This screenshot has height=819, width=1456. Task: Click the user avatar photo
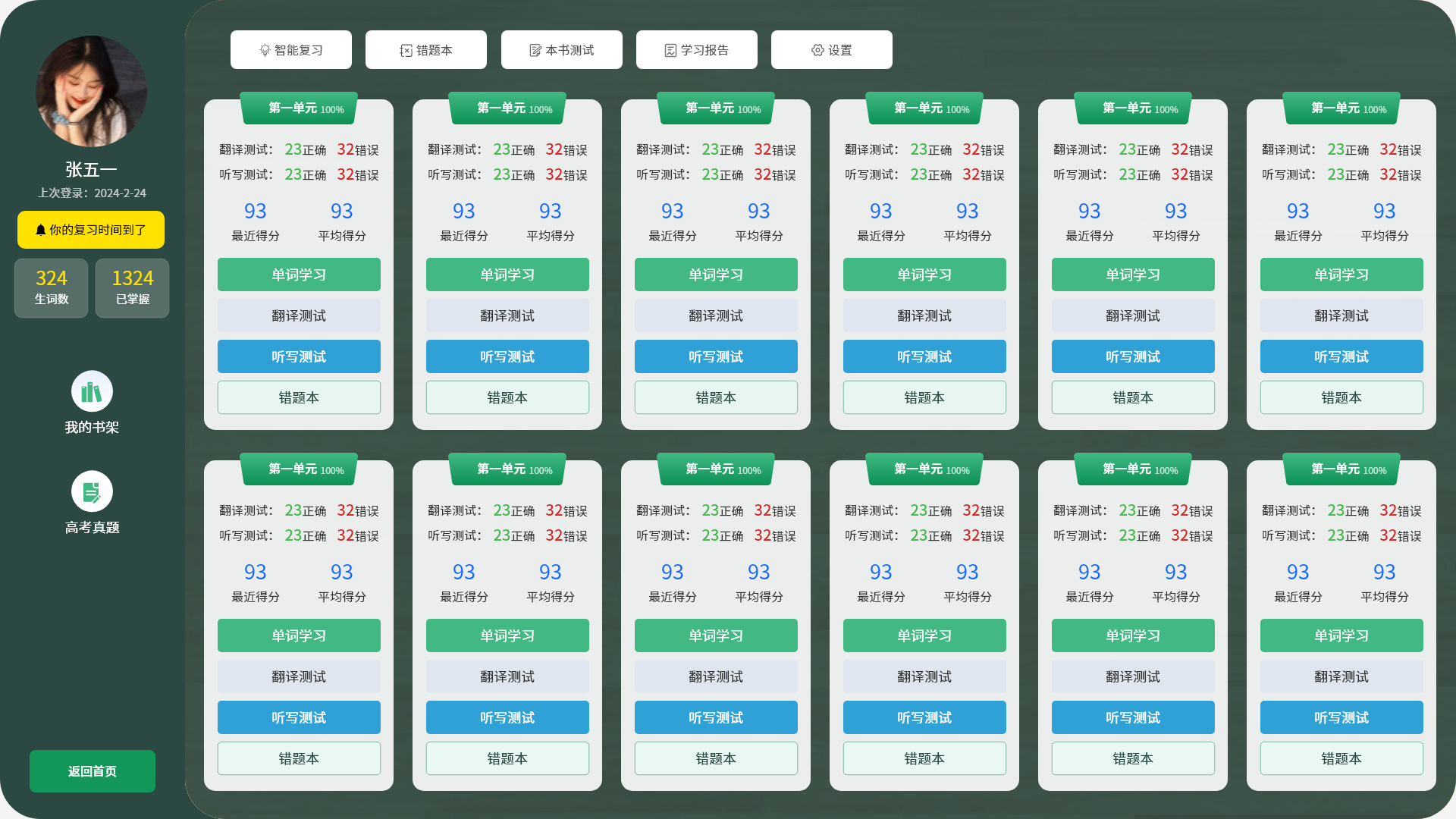[x=92, y=91]
